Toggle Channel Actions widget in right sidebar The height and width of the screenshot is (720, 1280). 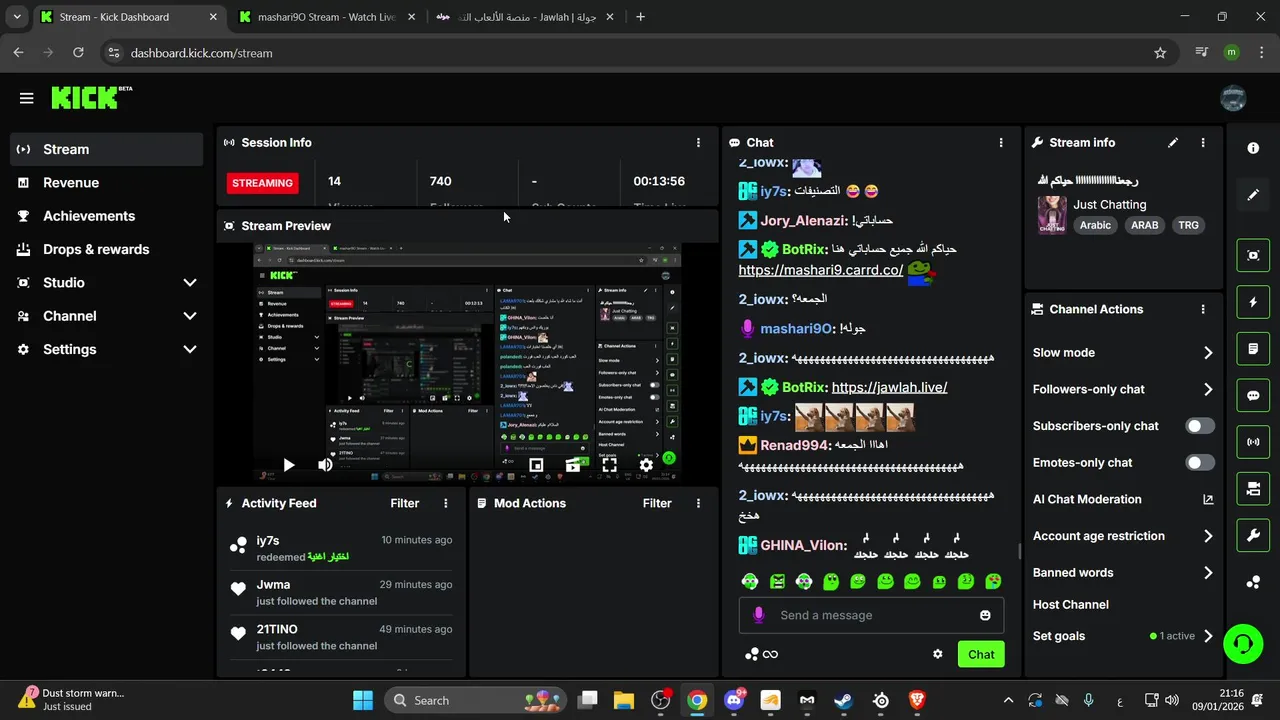[1253, 489]
